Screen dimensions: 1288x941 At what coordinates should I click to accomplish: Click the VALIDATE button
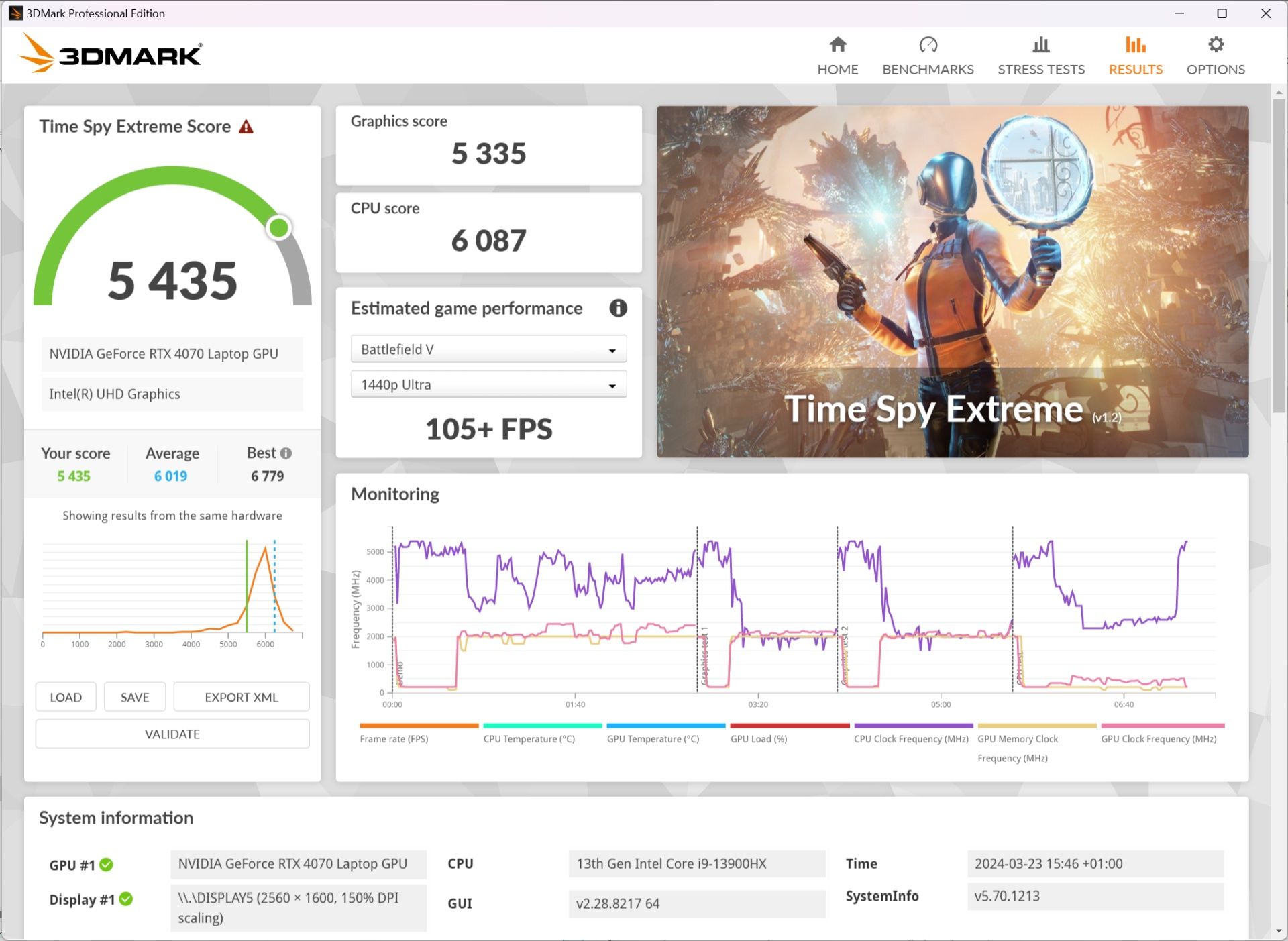[x=172, y=734]
